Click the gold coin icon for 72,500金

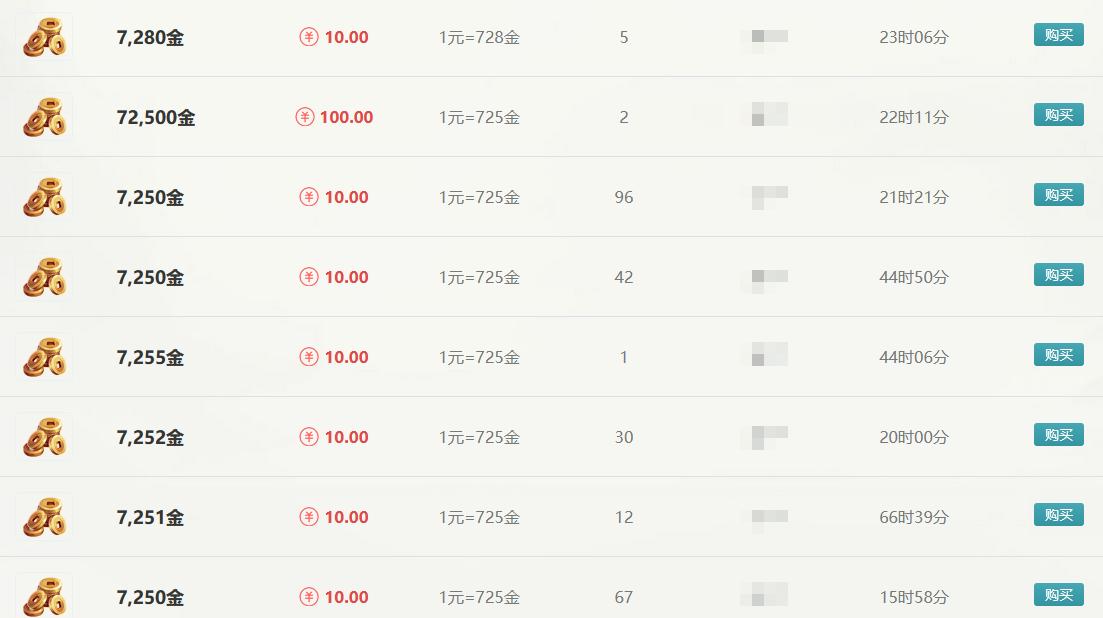[45, 117]
